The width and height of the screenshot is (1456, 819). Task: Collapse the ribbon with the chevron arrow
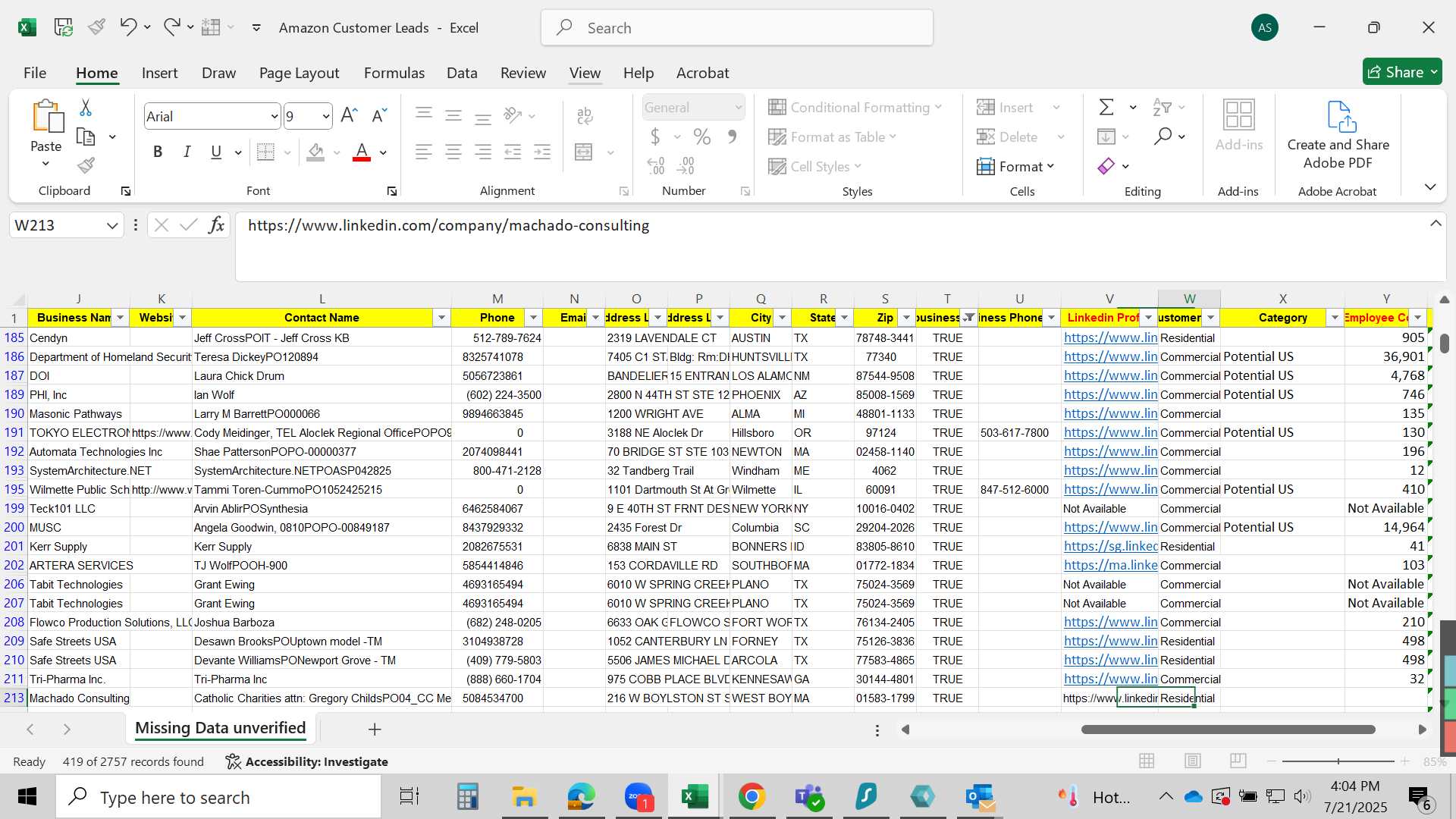[1430, 187]
